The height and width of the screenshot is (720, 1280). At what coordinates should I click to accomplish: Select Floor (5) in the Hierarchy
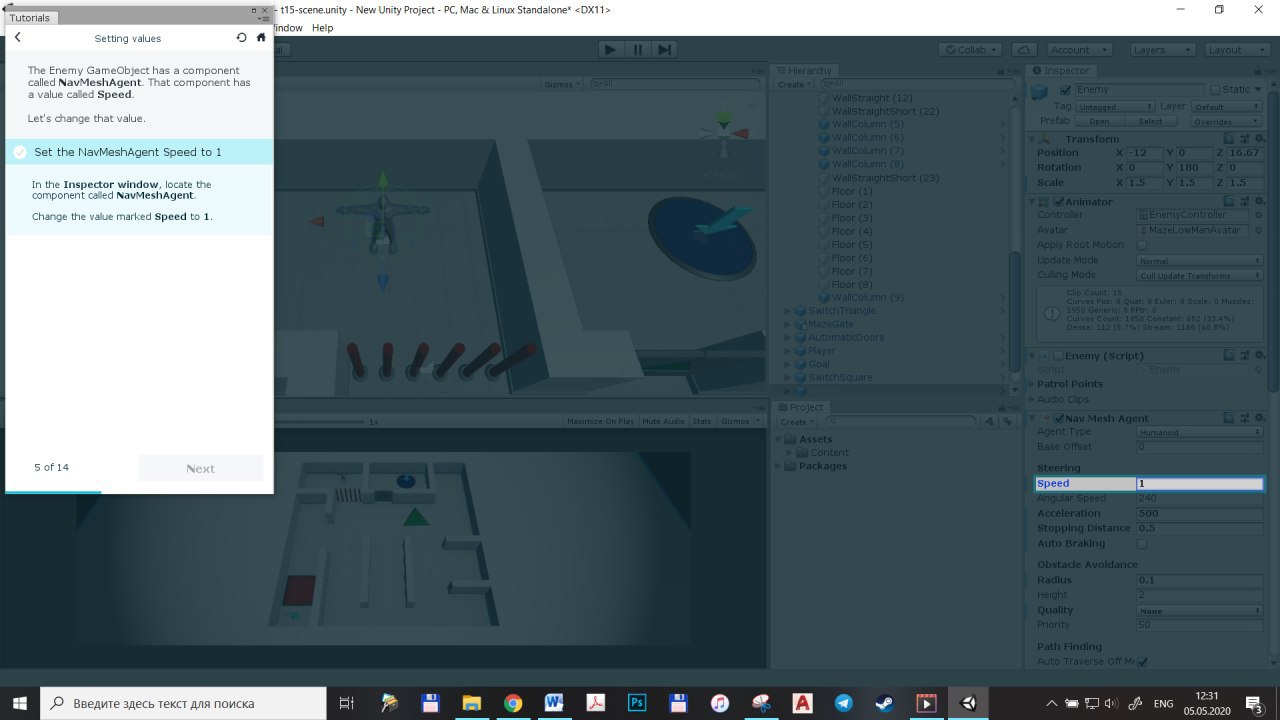point(852,244)
